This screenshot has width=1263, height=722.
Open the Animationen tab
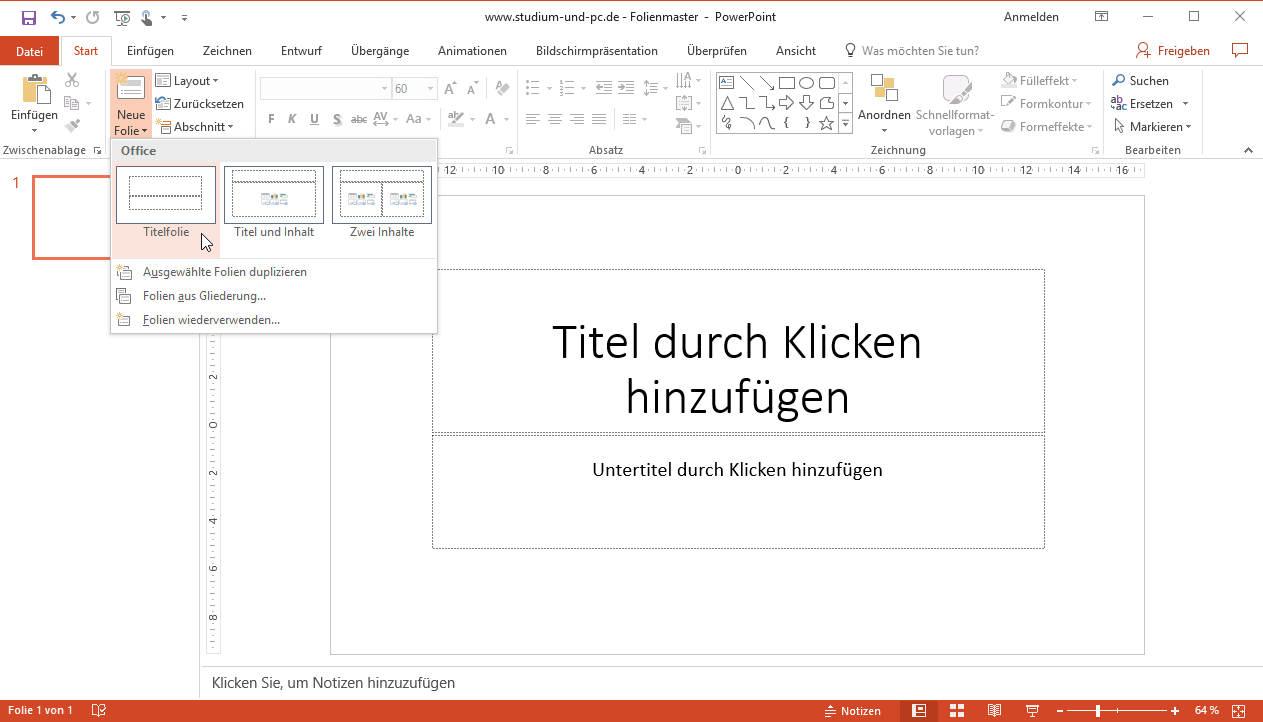click(472, 51)
